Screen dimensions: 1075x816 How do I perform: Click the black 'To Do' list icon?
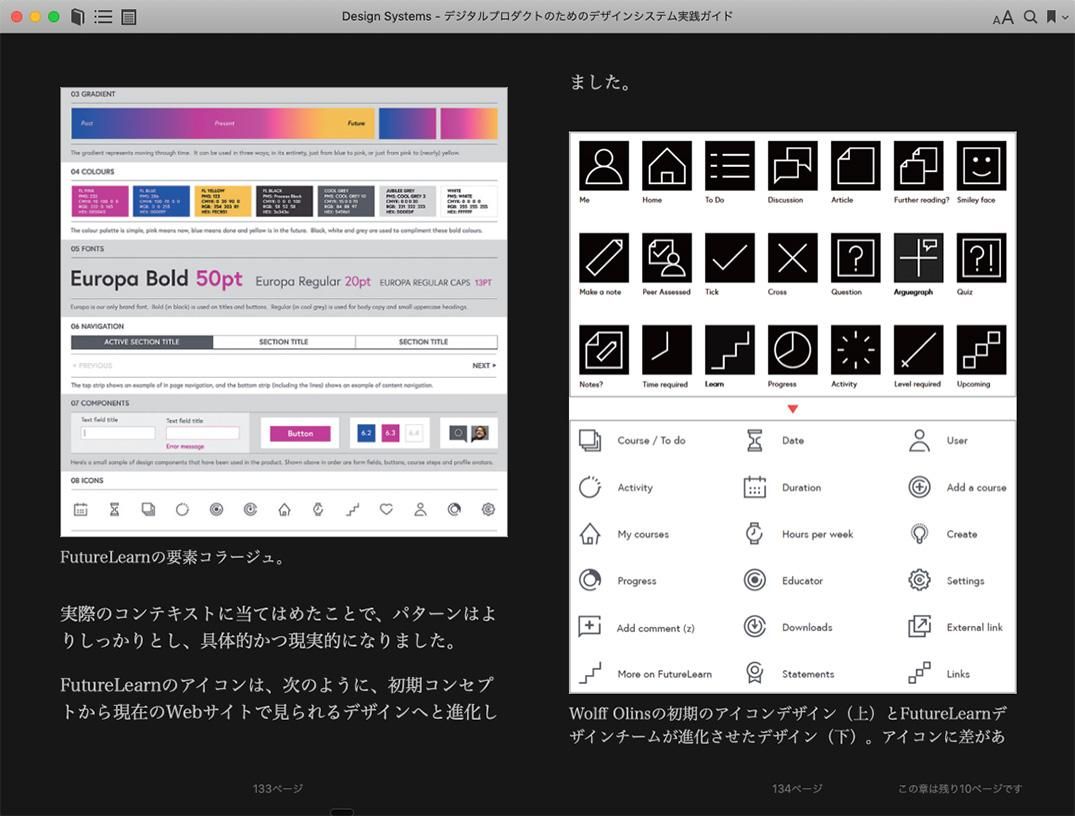tap(729, 165)
